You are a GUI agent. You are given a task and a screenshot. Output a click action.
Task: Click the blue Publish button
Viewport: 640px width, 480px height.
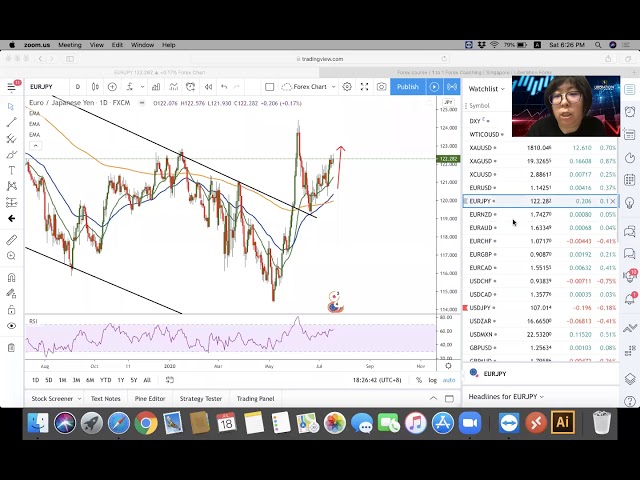click(407, 87)
